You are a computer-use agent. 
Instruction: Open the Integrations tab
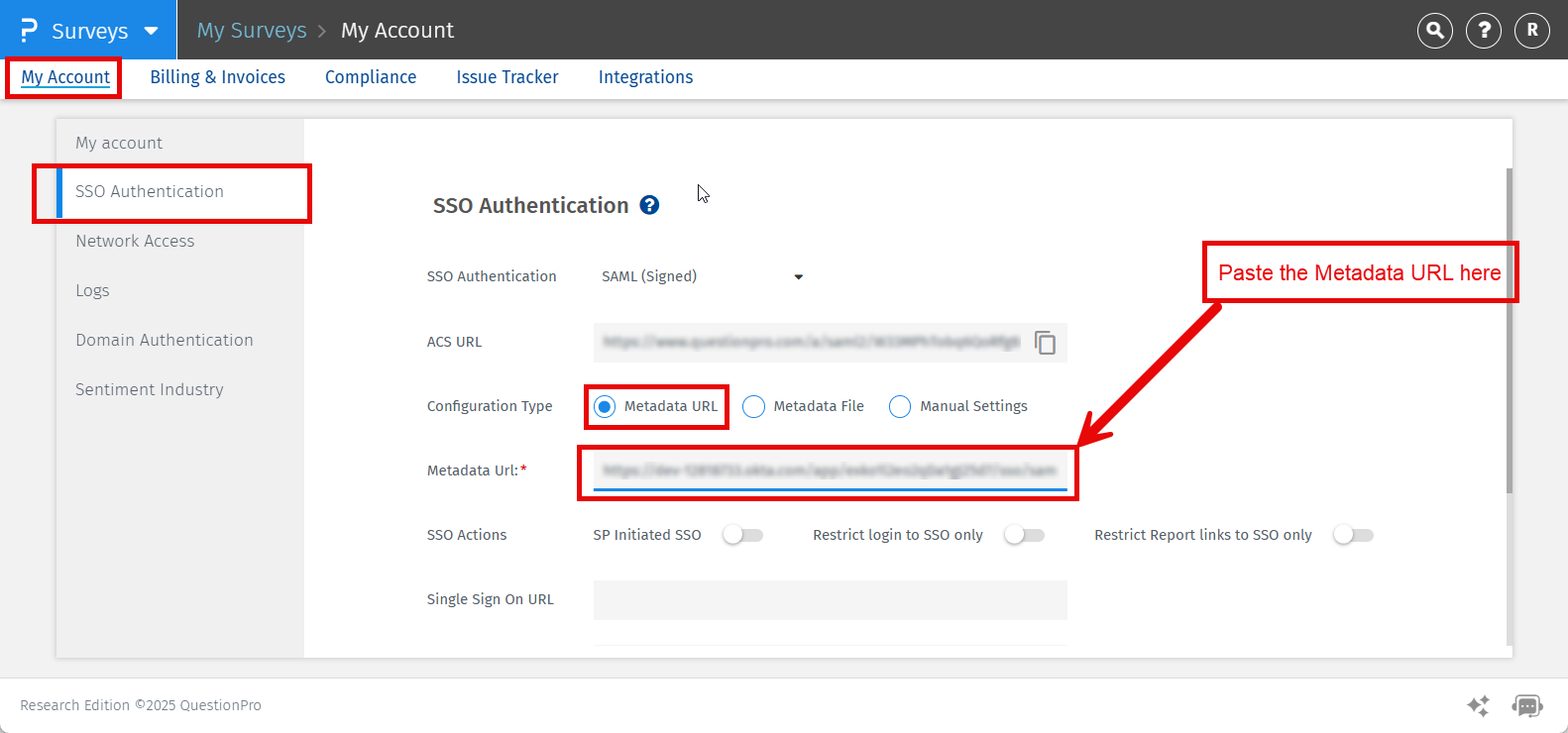(645, 77)
